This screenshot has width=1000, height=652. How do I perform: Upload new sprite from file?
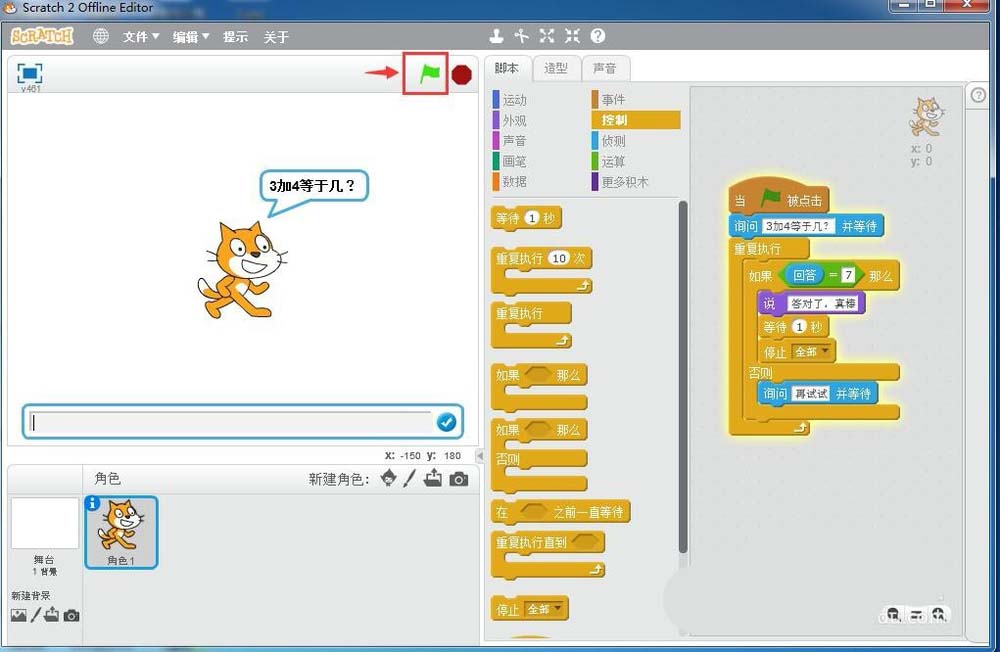pos(433,478)
